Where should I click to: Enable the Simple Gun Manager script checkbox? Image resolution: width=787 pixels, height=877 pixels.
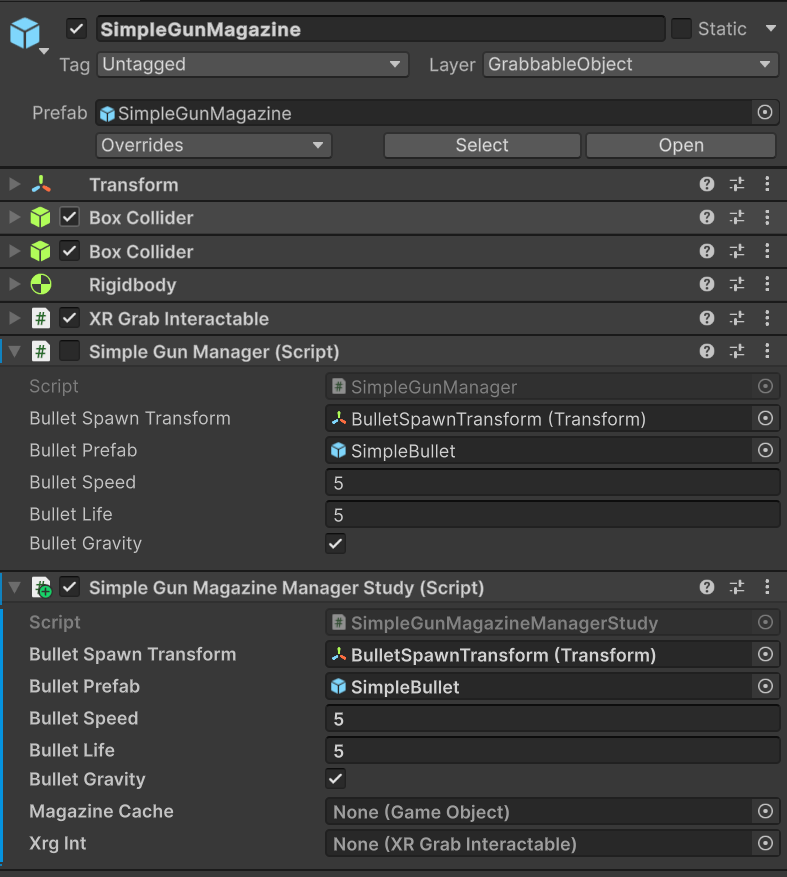[x=70, y=352]
